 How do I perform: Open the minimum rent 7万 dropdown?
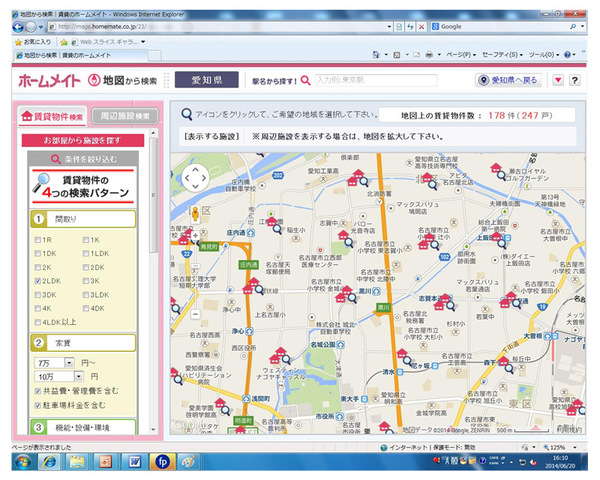69,363
